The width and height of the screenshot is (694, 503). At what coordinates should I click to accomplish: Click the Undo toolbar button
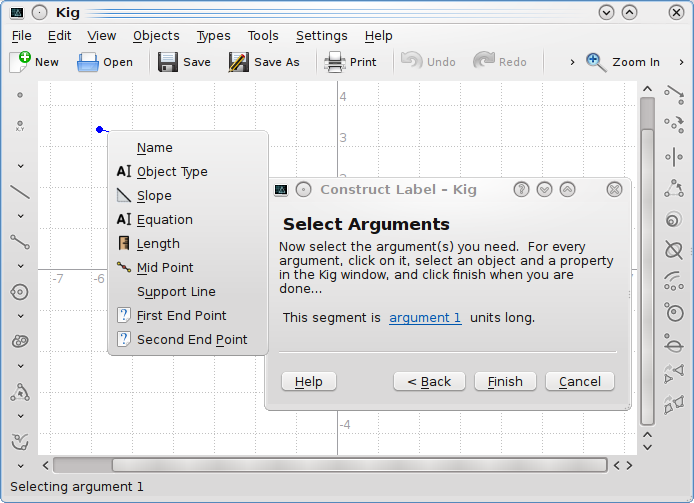point(428,62)
